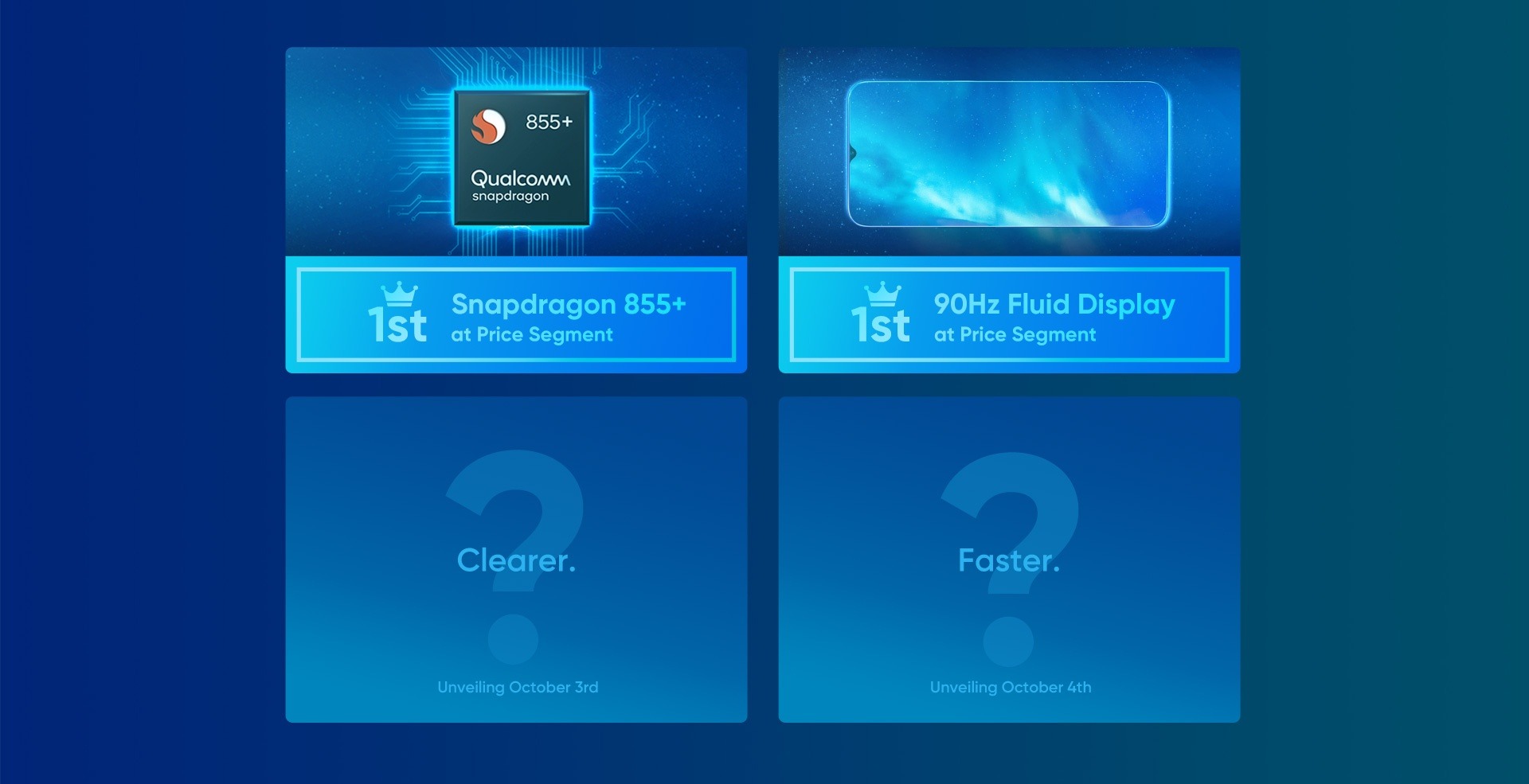Viewport: 1529px width, 784px height.
Task: Click the '90Hz Fluid Display' heading text
Action: (1054, 304)
